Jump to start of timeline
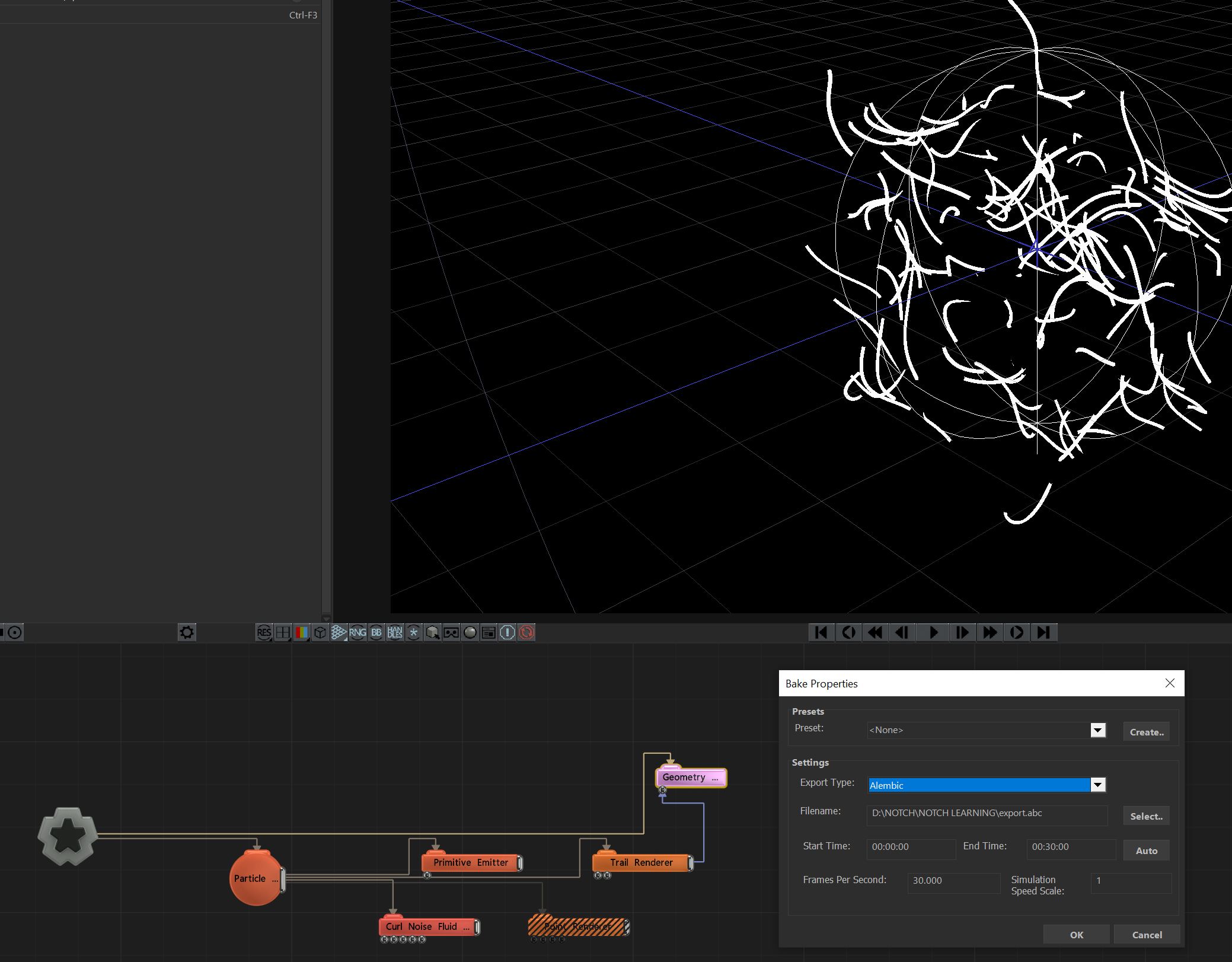Image resolution: width=1232 pixels, height=962 pixels. click(821, 632)
